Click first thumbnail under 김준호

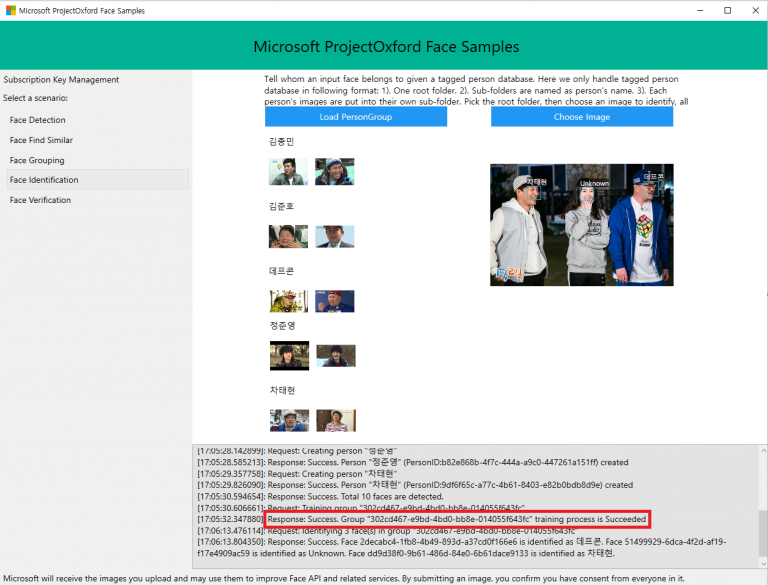(288, 237)
